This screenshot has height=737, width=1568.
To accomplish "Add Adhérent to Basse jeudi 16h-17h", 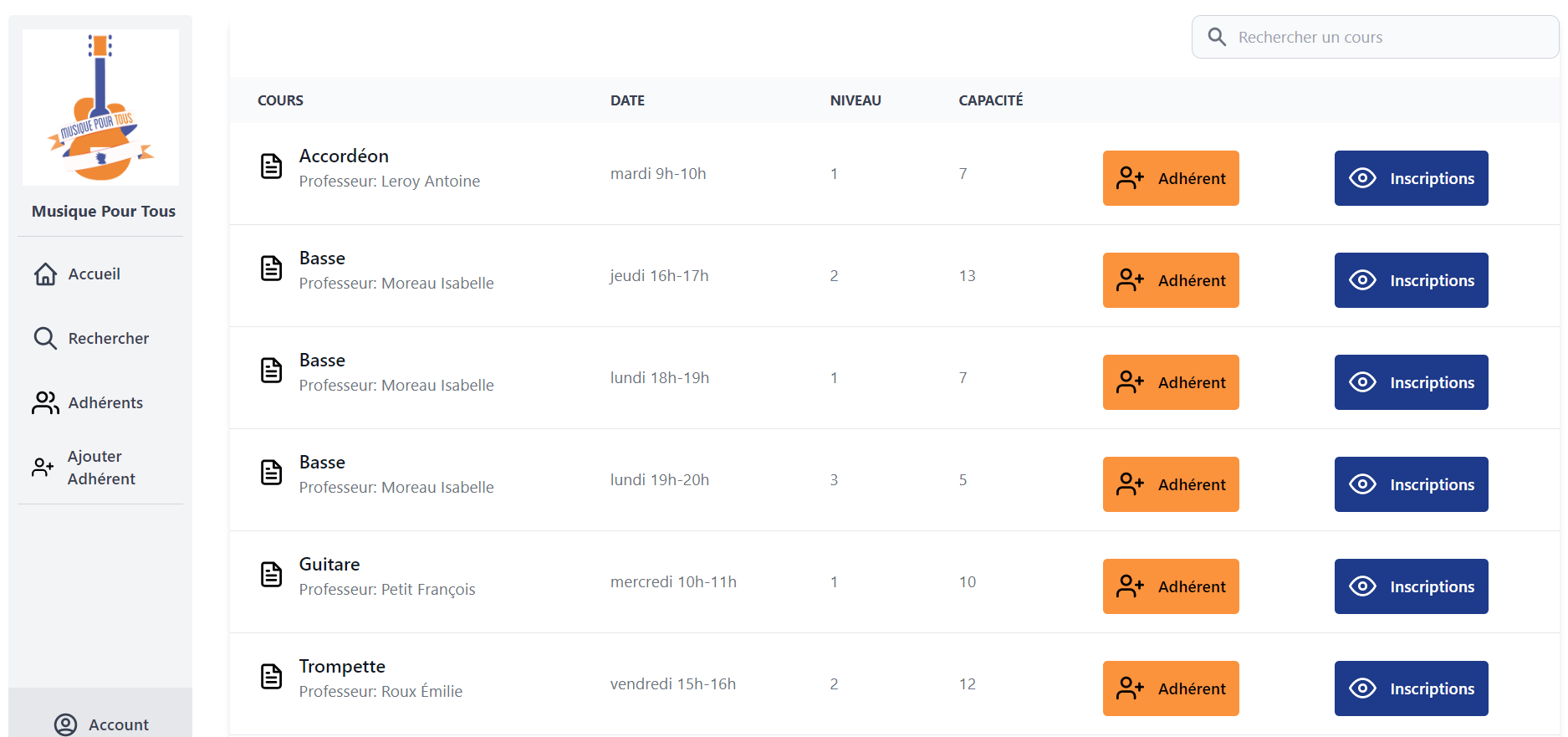I will (x=1171, y=280).
